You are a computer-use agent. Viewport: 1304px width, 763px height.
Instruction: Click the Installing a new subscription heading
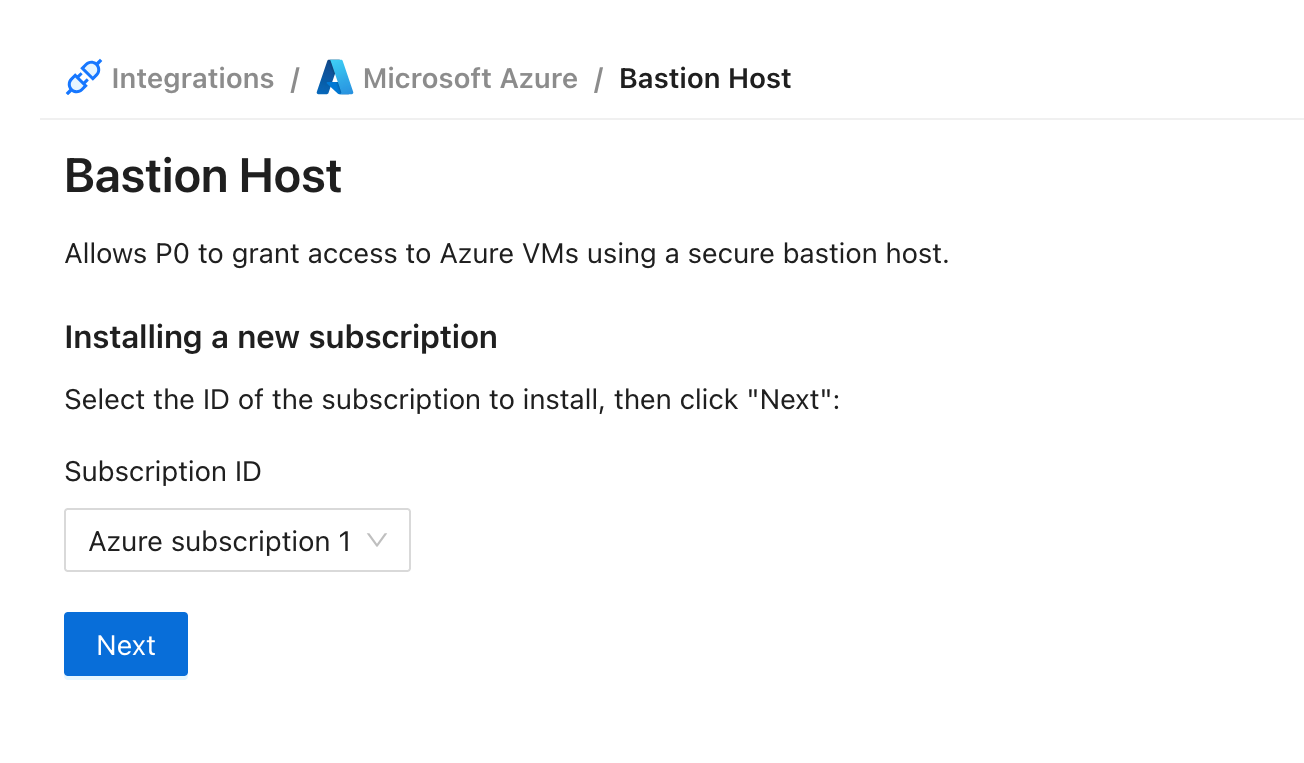281,337
